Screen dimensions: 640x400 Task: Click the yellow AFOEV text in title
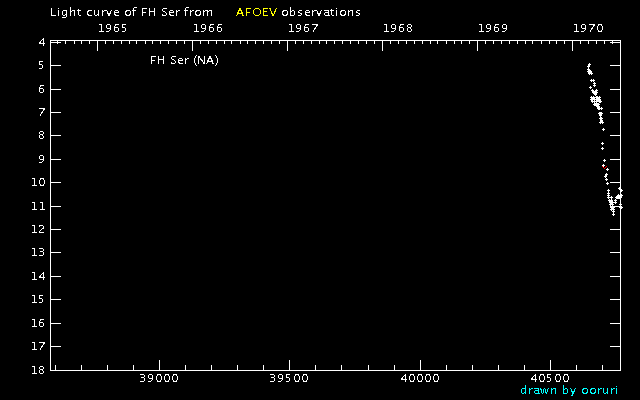256,12
